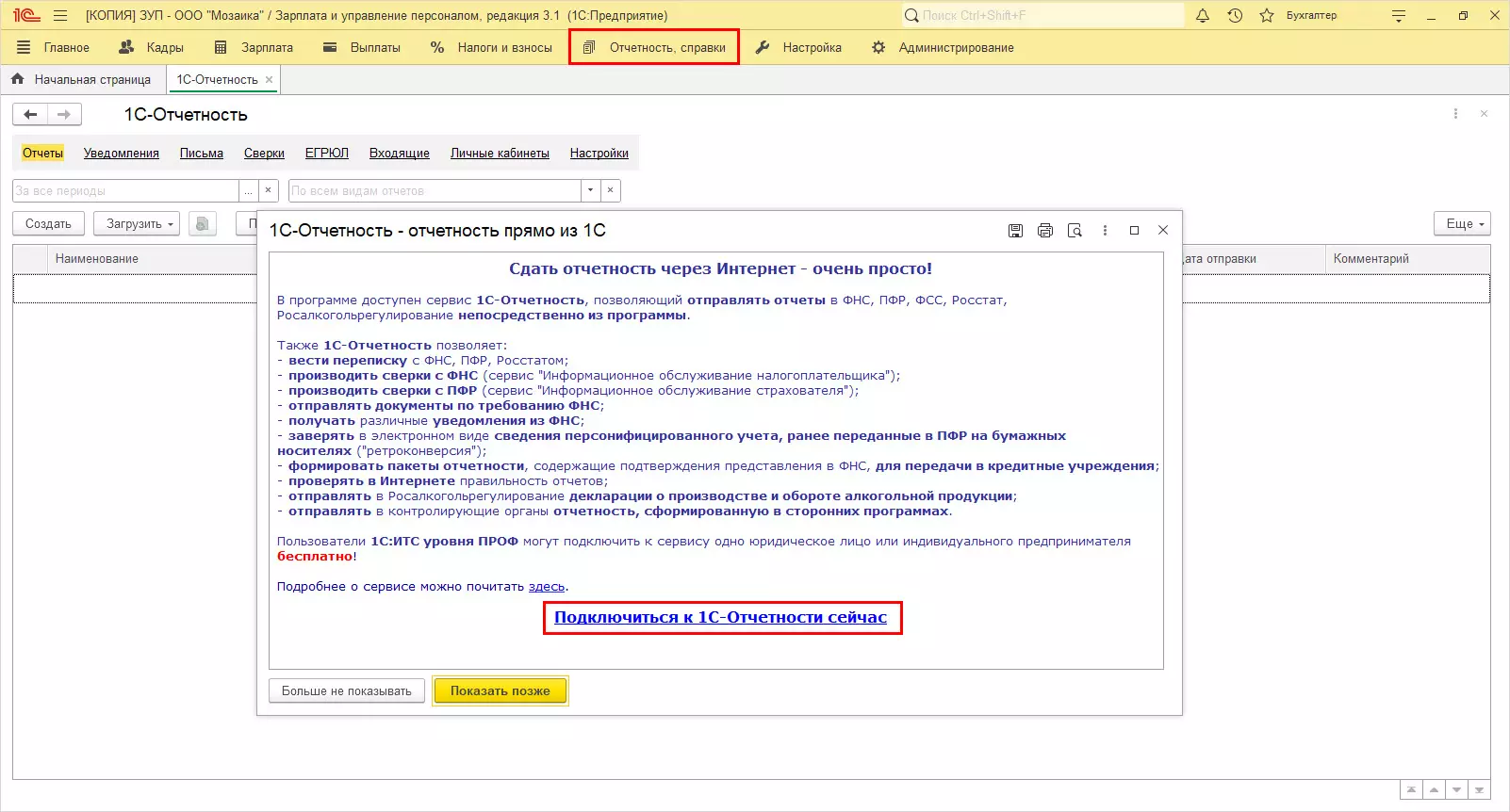This screenshot has height=812, width=1510.
Task: Open the Входящие link
Action: pyautogui.click(x=399, y=153)
